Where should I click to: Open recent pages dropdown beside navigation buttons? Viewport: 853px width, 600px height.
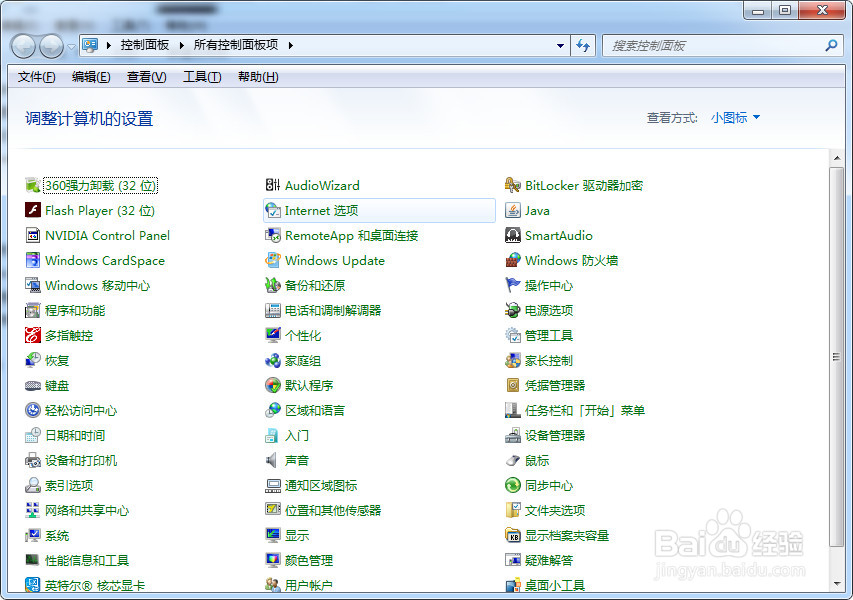(x=71, y=47)
